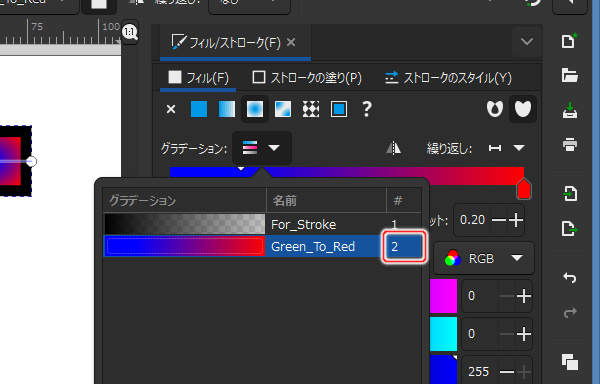Set fill to no paint (X)
Image resolution: width=600 pixels, height=384 pixels.
[171, 109]
